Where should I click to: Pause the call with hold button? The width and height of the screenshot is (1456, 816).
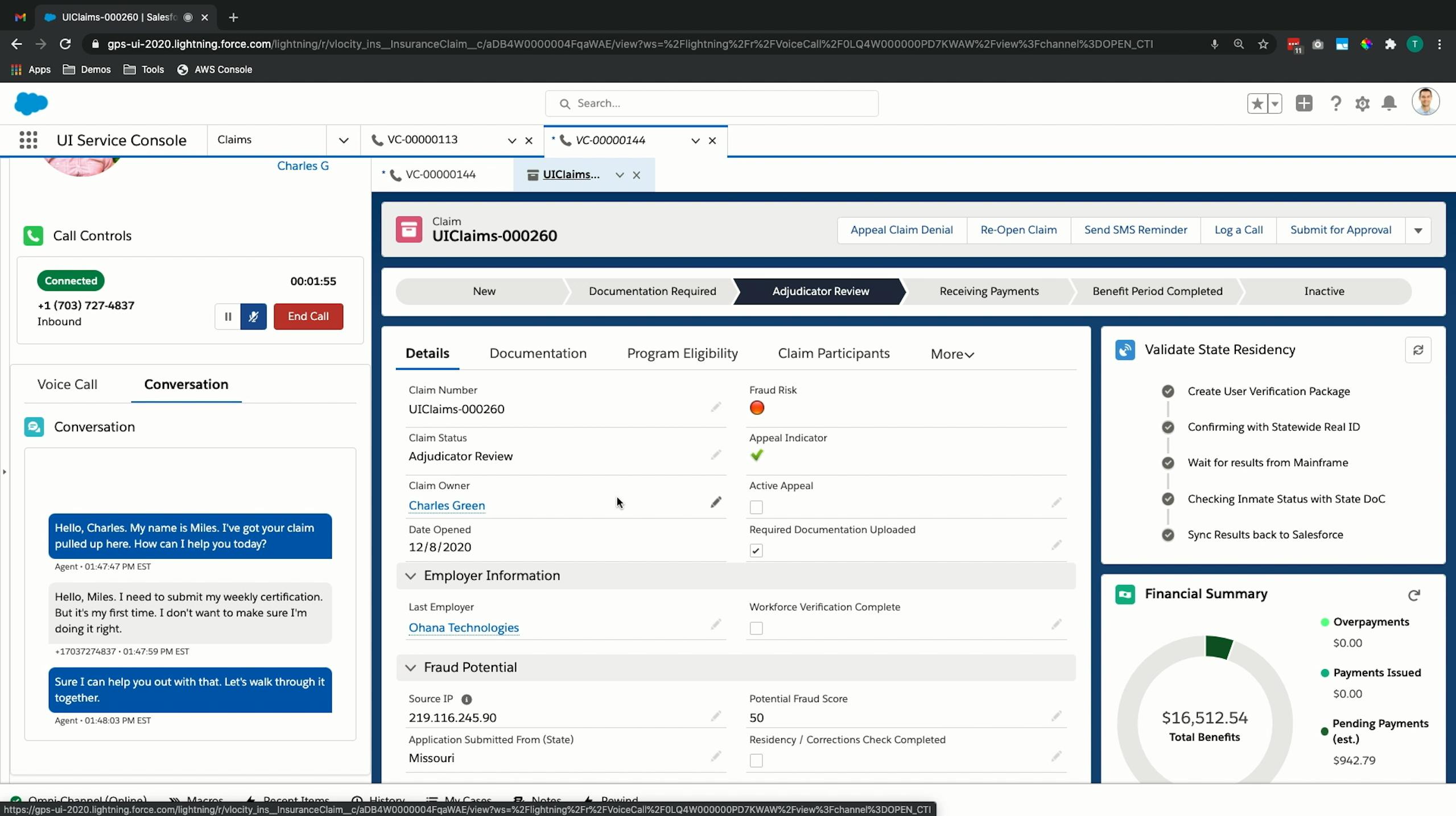(x=228, y=316)
